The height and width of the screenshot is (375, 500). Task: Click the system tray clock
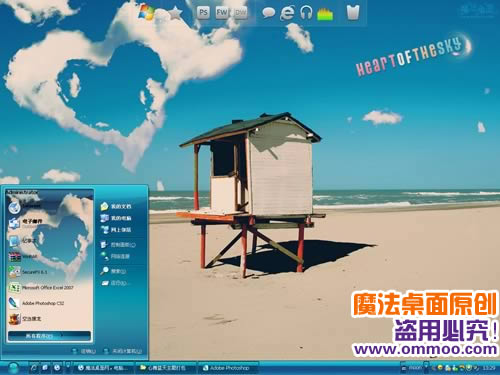tap(489, 368)
